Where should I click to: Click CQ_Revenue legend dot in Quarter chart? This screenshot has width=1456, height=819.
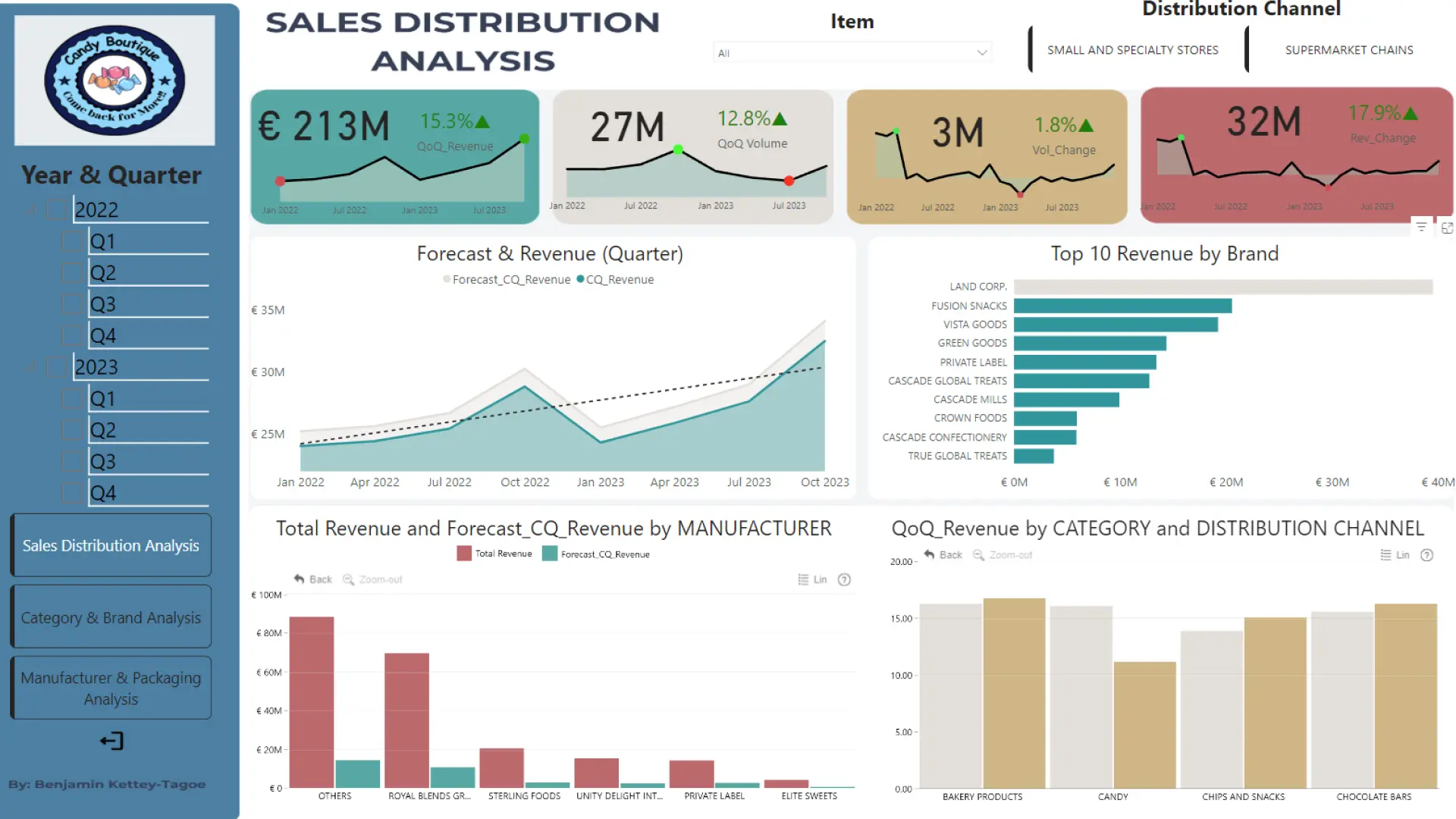coord(581,279)
